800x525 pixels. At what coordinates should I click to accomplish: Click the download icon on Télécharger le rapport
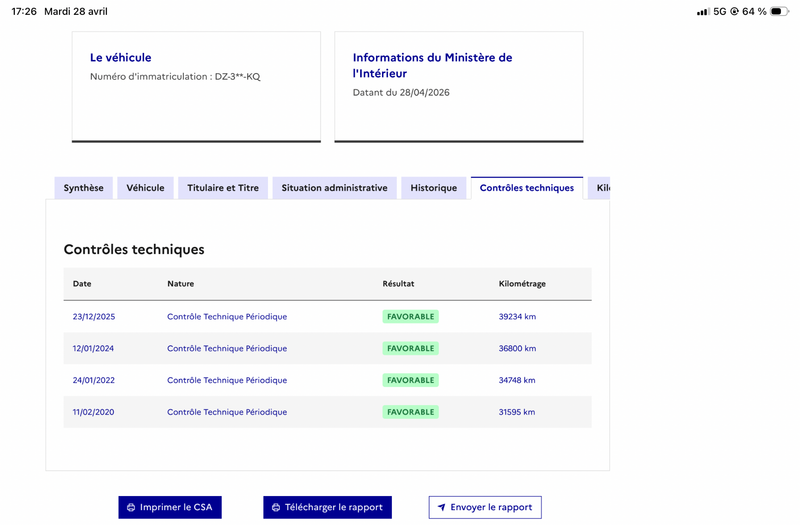pos(275,508)
